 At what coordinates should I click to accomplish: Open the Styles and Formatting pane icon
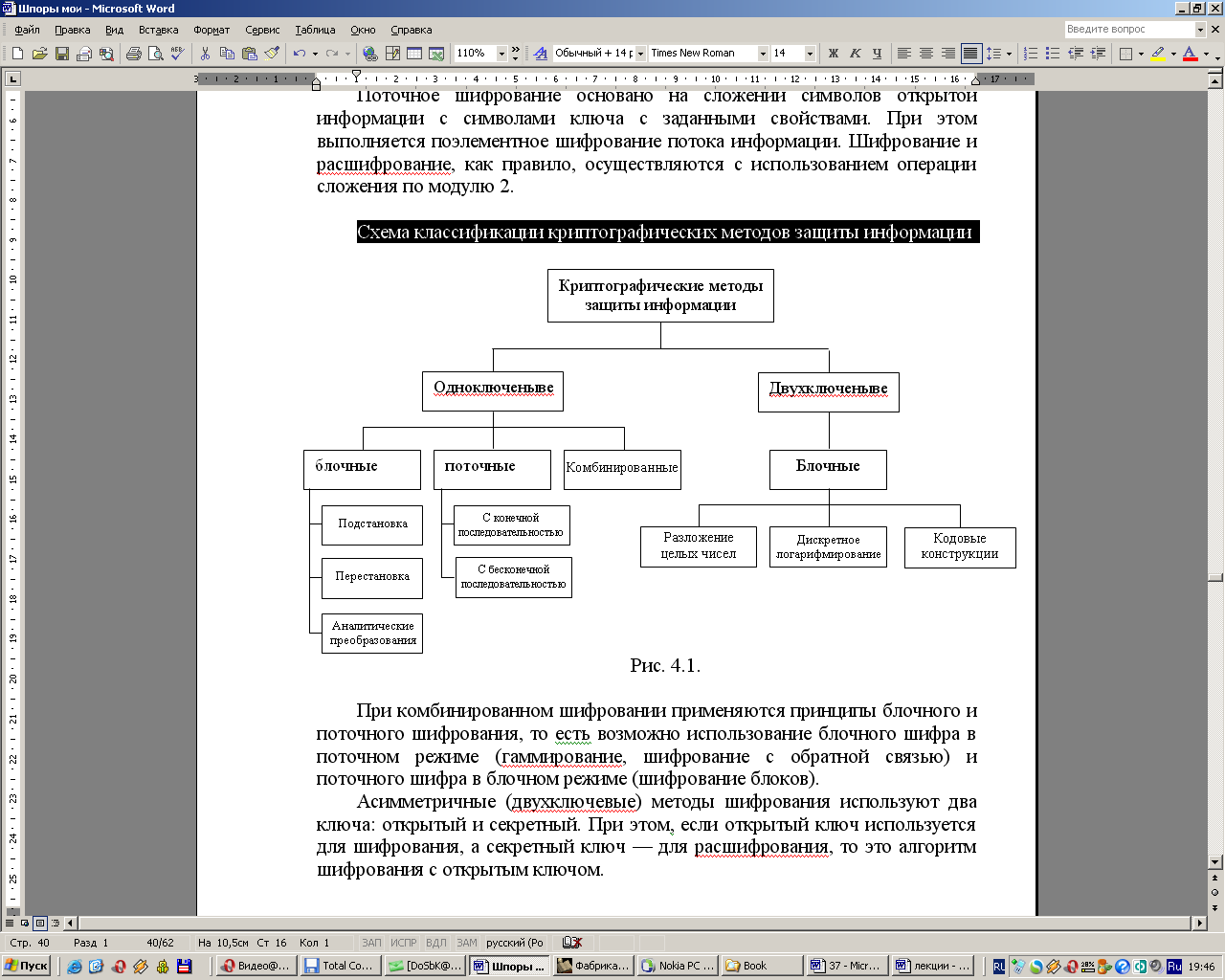(x=541, y=54)
